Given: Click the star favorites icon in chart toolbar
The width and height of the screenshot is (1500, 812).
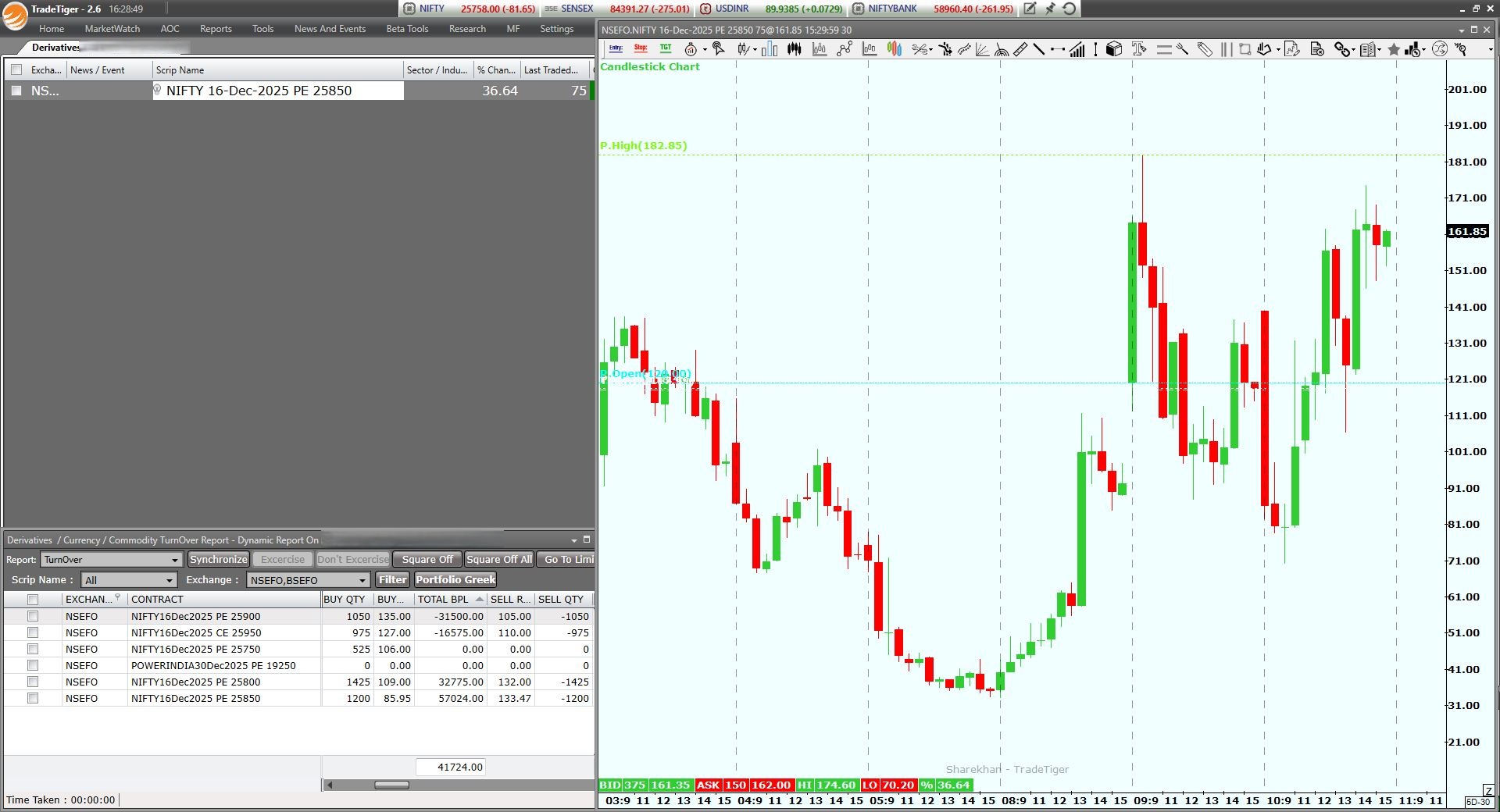Looking at the screenshot, I should [x=1394, y=49].
